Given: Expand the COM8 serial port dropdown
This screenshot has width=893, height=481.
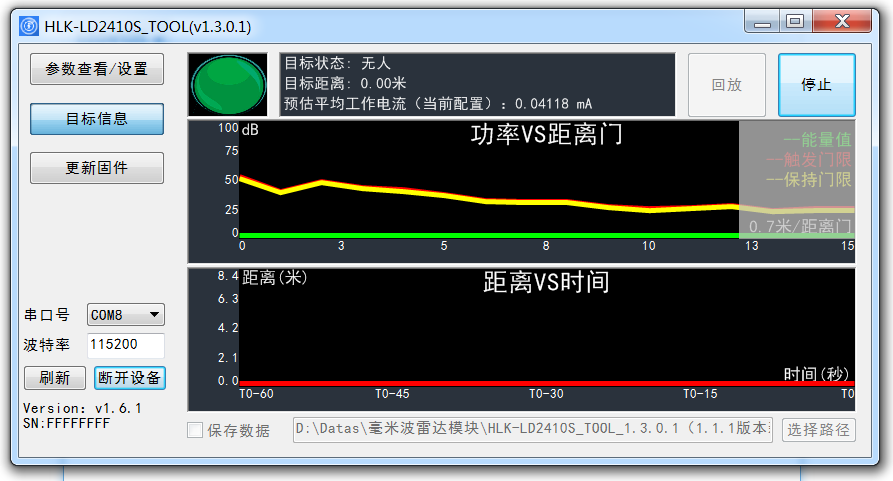Looking at the screenshot, I should [126, 315].
